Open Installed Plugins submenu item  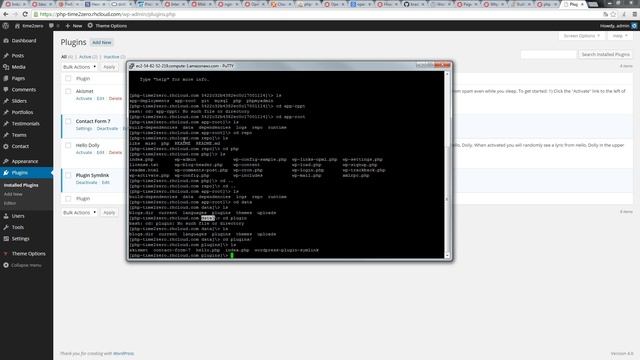pyautogui.click(x=21, y=185)
